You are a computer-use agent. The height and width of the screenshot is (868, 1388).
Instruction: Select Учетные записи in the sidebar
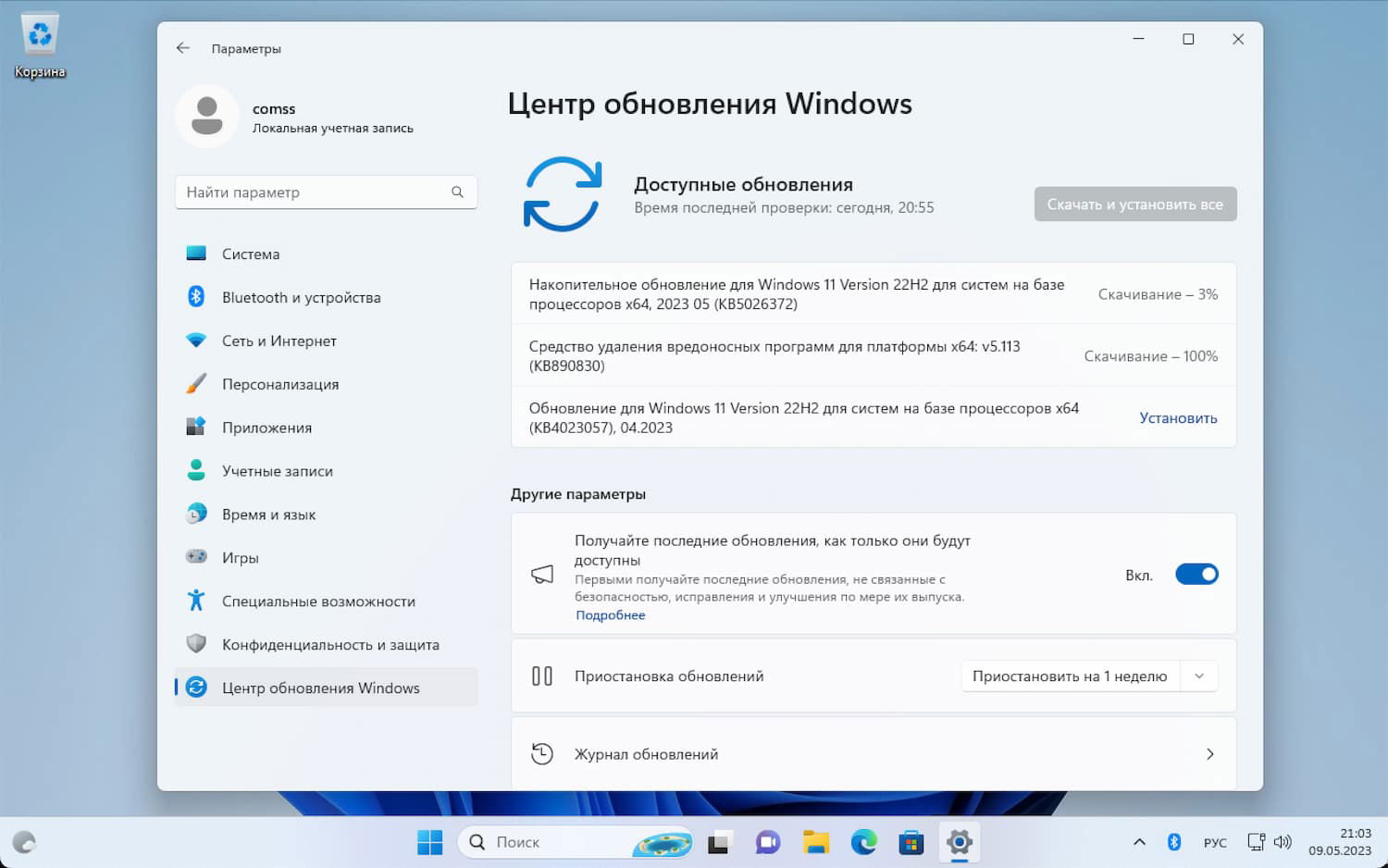point(326,471)
